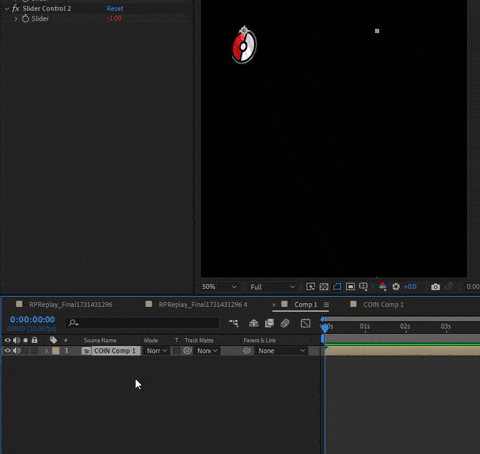Click the lock column header icon
Viewport: 480px width, 454px height.
tap(34, 340)
